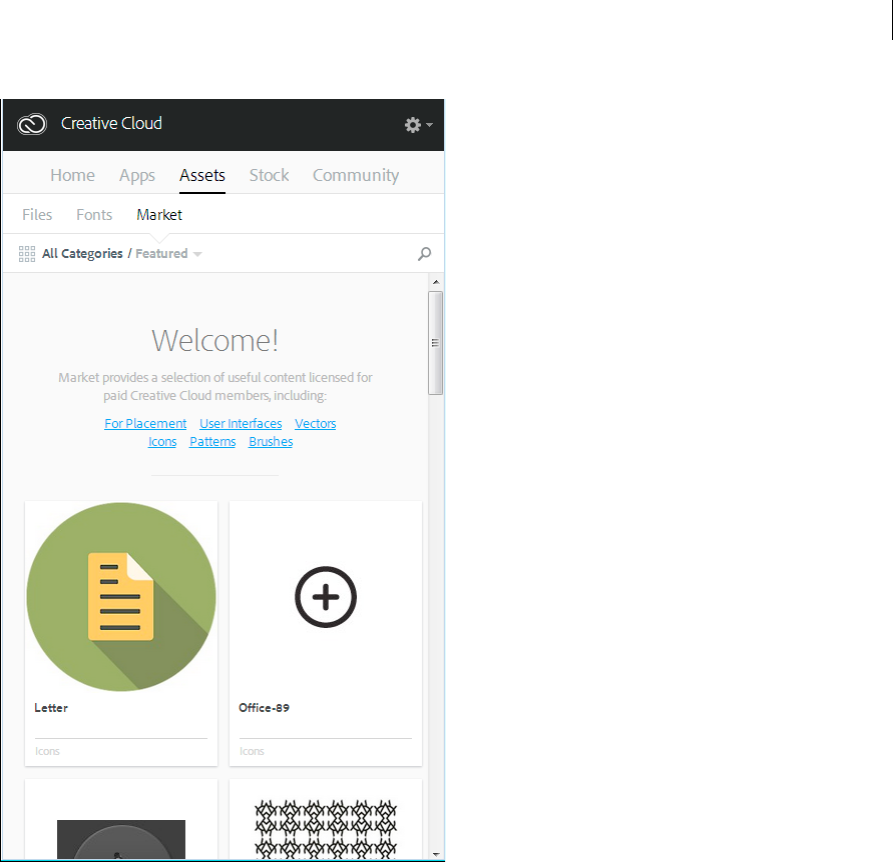Open the dark vinyl record thumbnail
The height and width of the screenshot is (862, 893).
pyautogui.click(x=121, y=839)
